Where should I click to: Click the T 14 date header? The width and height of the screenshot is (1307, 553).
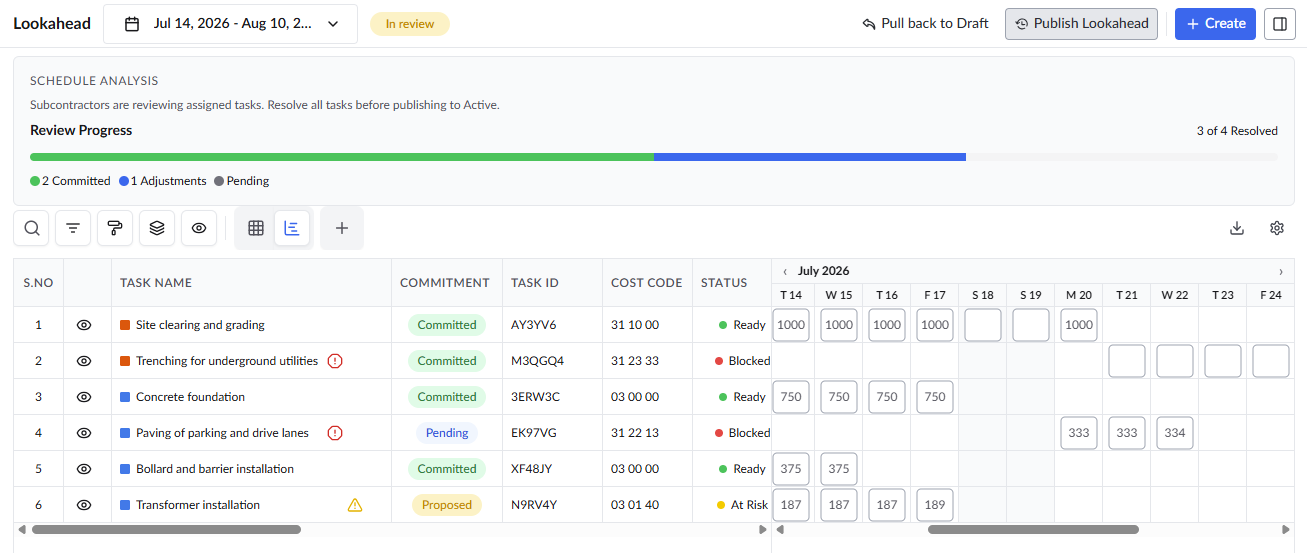pos(791,295)
